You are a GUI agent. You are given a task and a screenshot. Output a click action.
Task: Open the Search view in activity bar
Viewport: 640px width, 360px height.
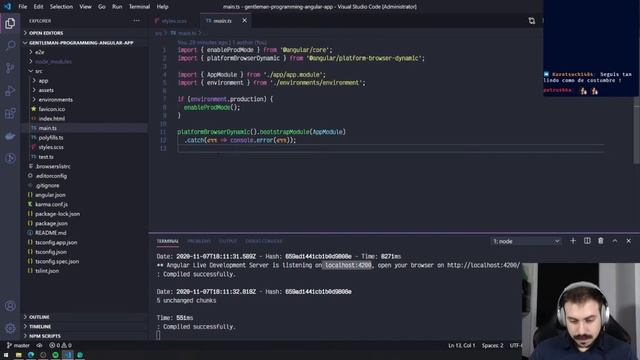tap(10, 45)
